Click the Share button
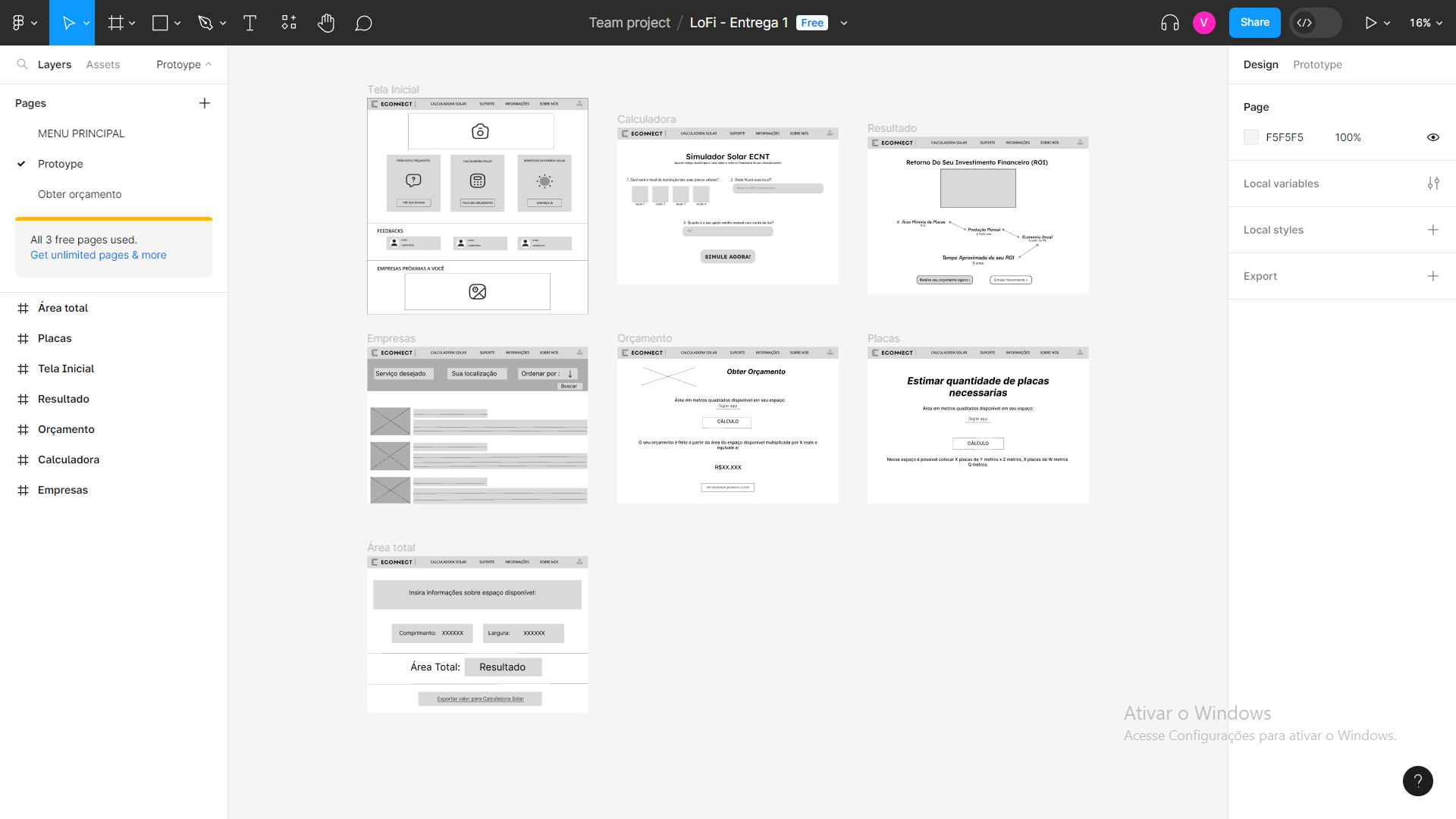 pyautogui.click(x=1254, y=23)
